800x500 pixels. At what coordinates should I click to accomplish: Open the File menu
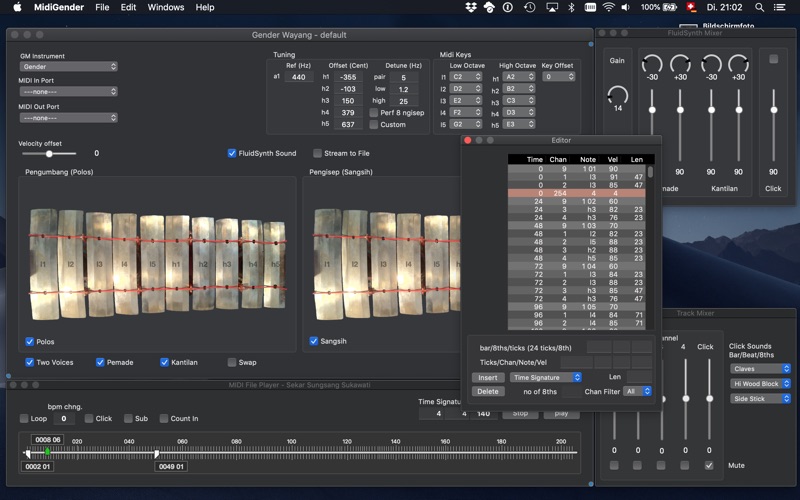[x=102, y=7]
